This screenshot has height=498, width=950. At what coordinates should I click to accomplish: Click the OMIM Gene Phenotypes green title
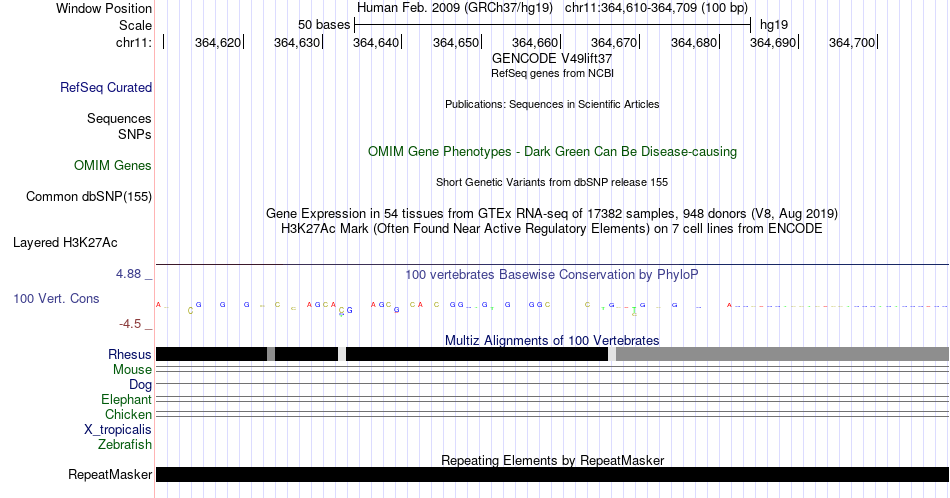pyautogui.click(x=552, y=151)
